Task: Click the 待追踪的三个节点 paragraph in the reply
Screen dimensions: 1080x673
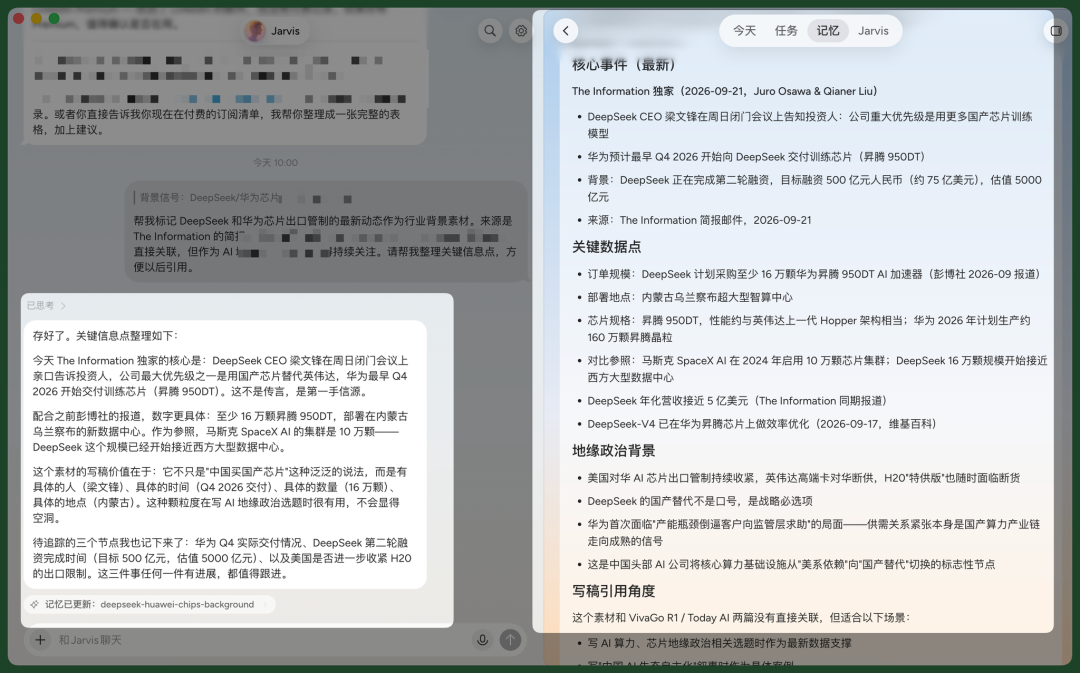Action: click(222, 558)
